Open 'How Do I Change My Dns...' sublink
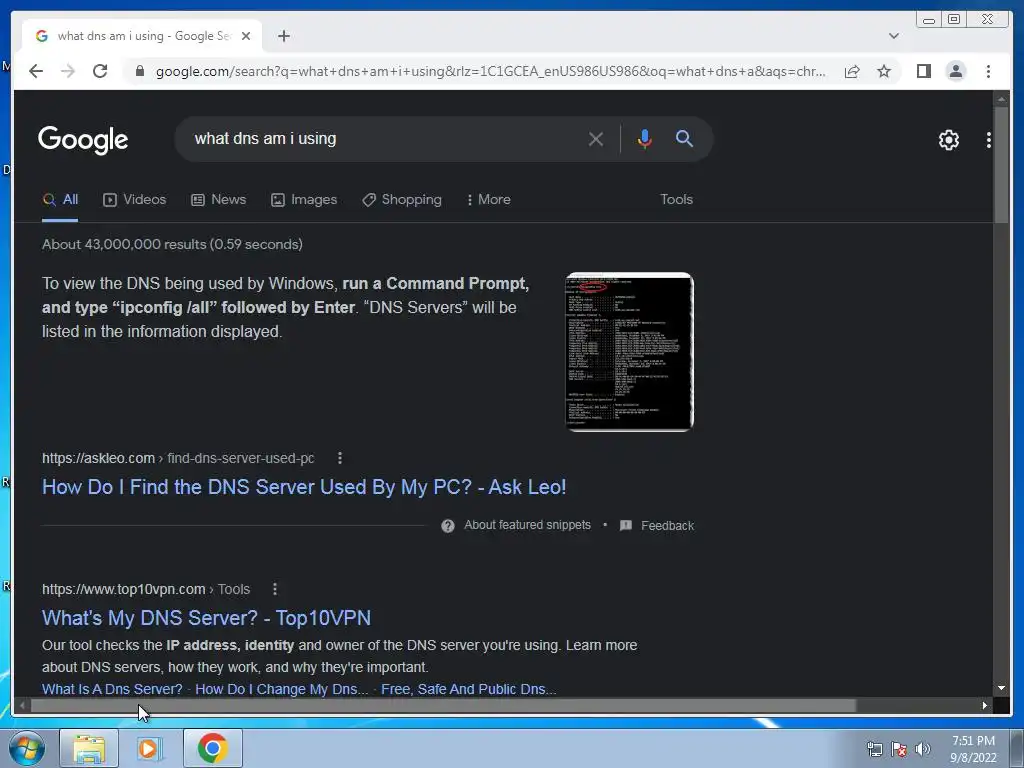The height and width of the screenshot is (768, 1024). coord(281,690)
